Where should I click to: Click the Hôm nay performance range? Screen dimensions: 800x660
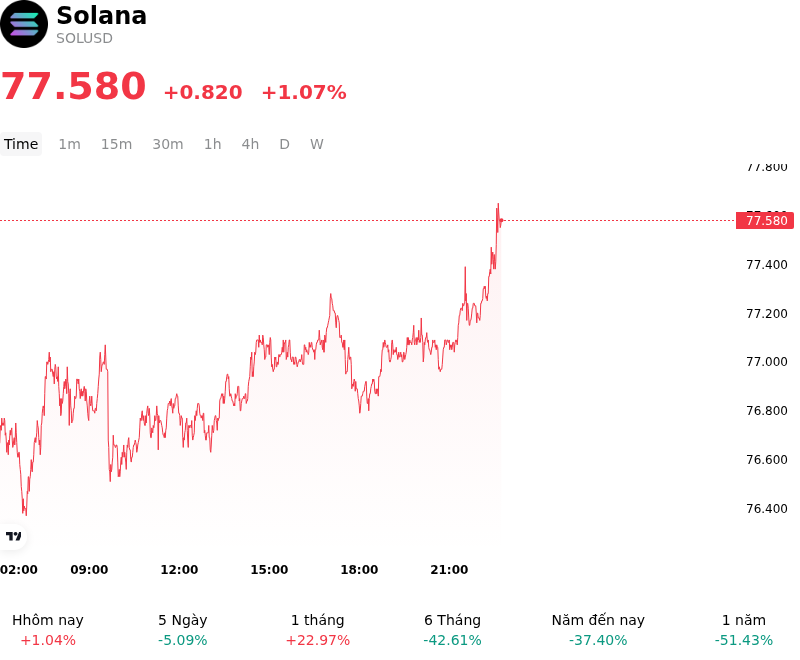[x=48, y=630]
